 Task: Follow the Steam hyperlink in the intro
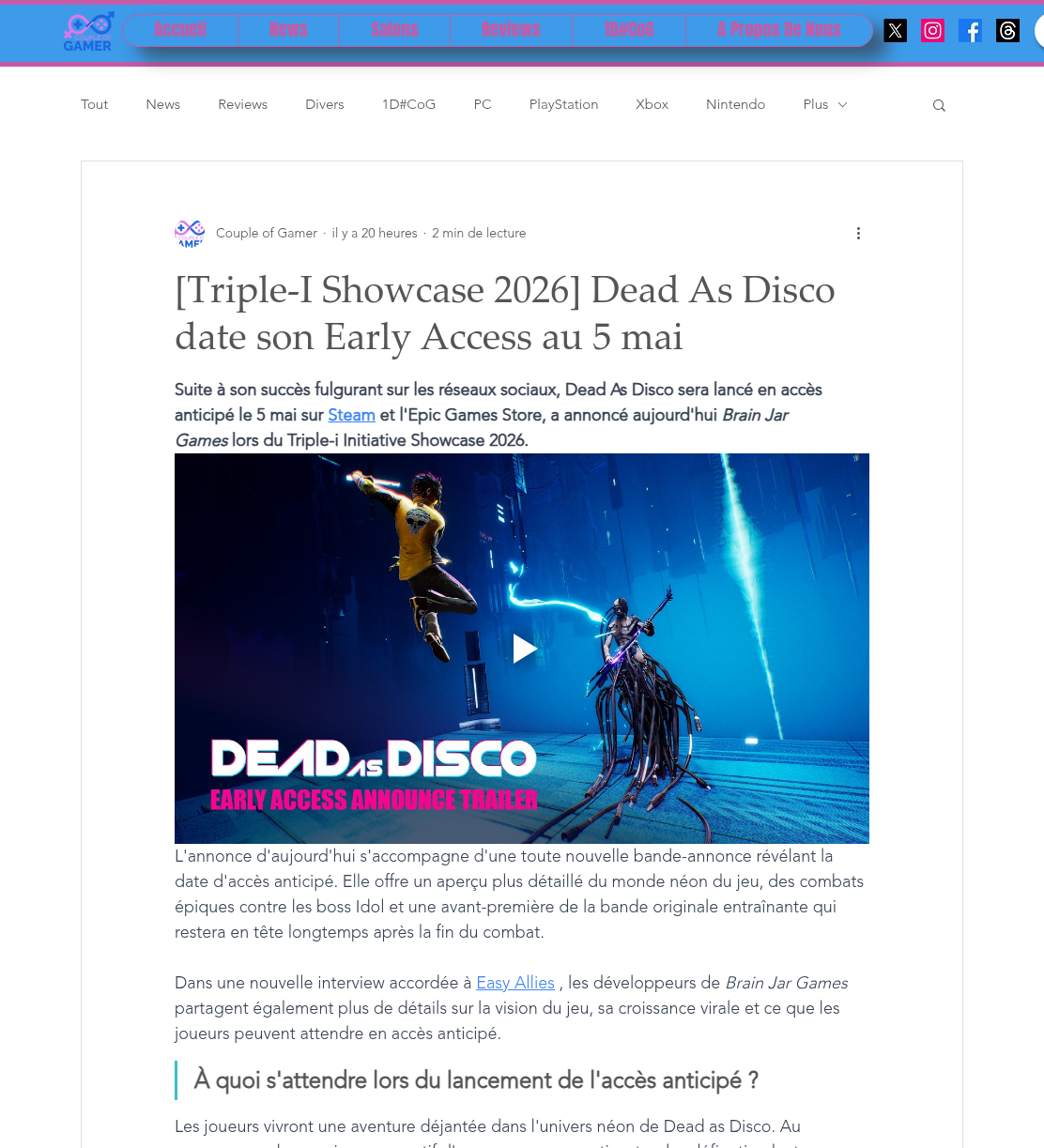coord(351,415)
